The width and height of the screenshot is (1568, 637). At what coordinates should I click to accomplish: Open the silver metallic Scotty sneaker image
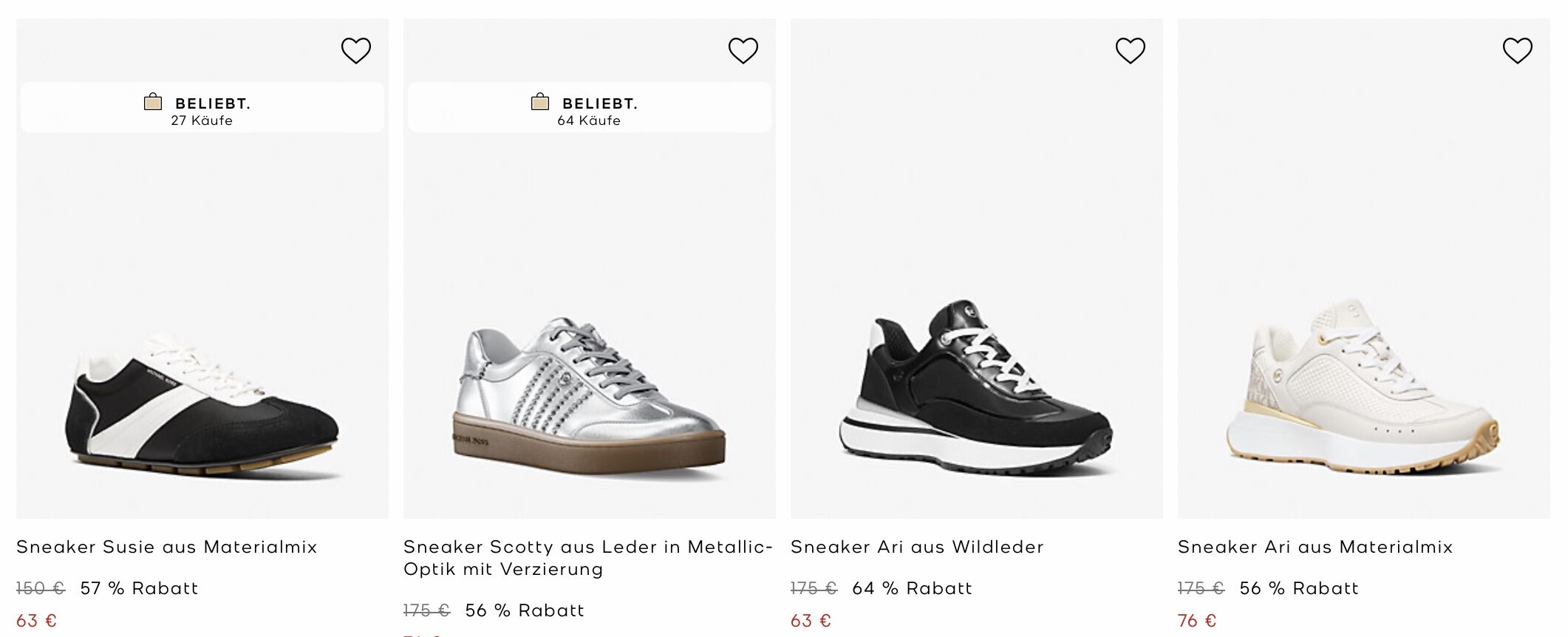[x=590, y=395]
